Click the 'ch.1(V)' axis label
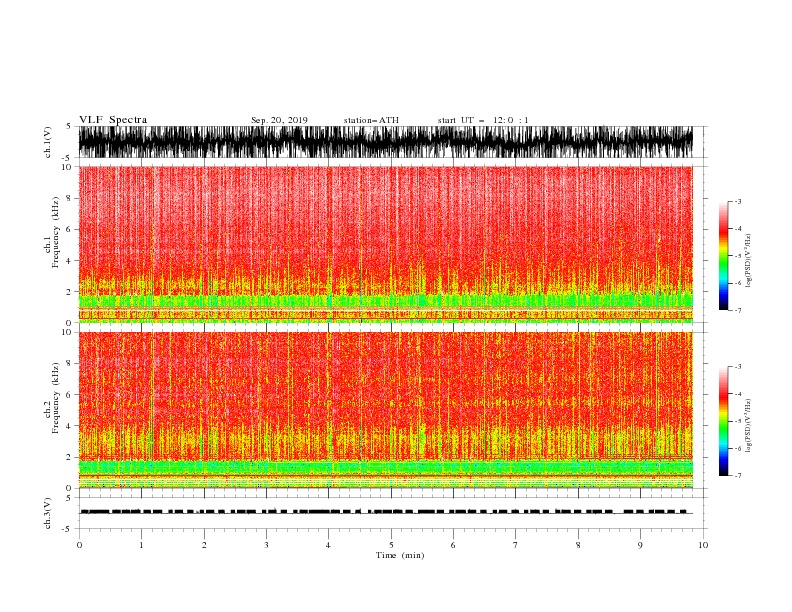The width and height of the screenshot is (792, 612). tap(48, 142)
